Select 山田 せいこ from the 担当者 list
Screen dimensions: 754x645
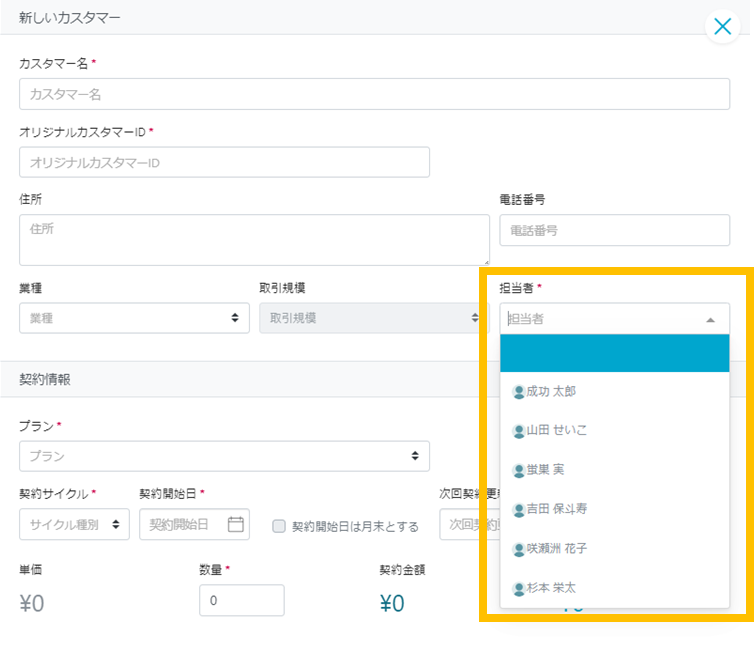(615, 430)
